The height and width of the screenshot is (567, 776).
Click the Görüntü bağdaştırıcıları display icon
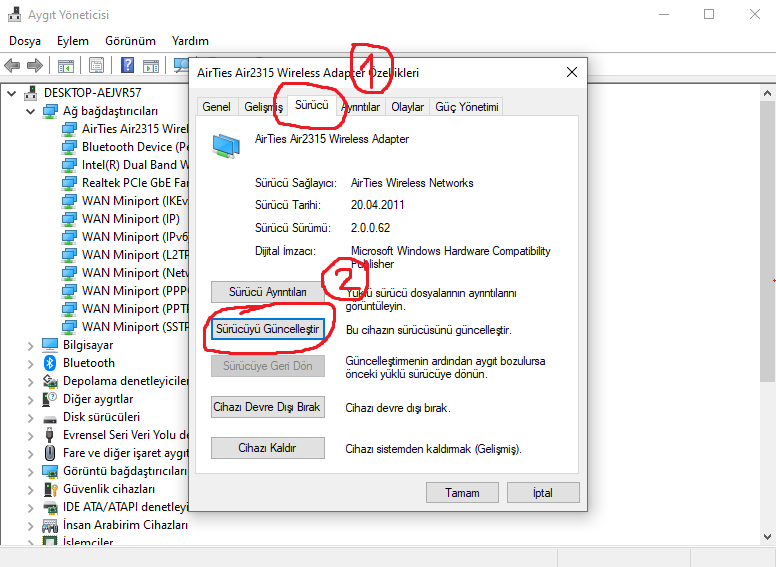point(50,471)
